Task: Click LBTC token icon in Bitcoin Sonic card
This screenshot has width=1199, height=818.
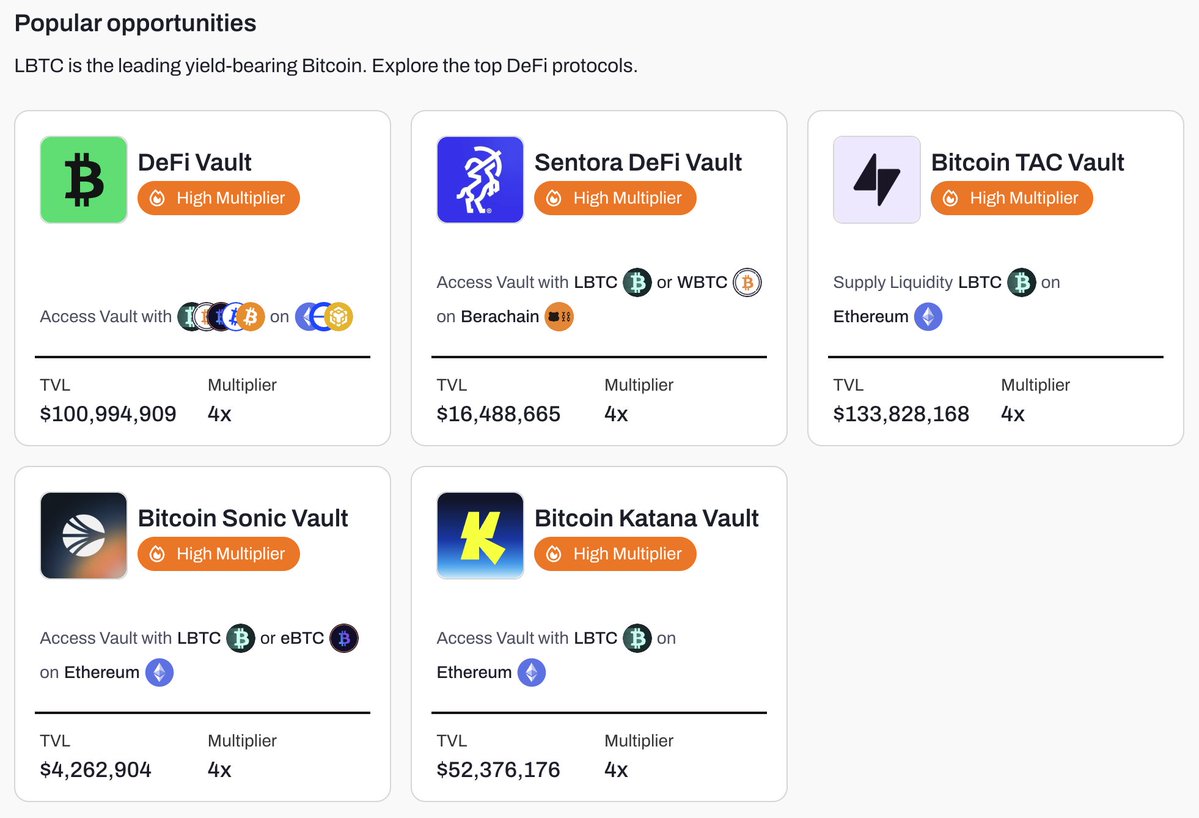Action: 241,638
